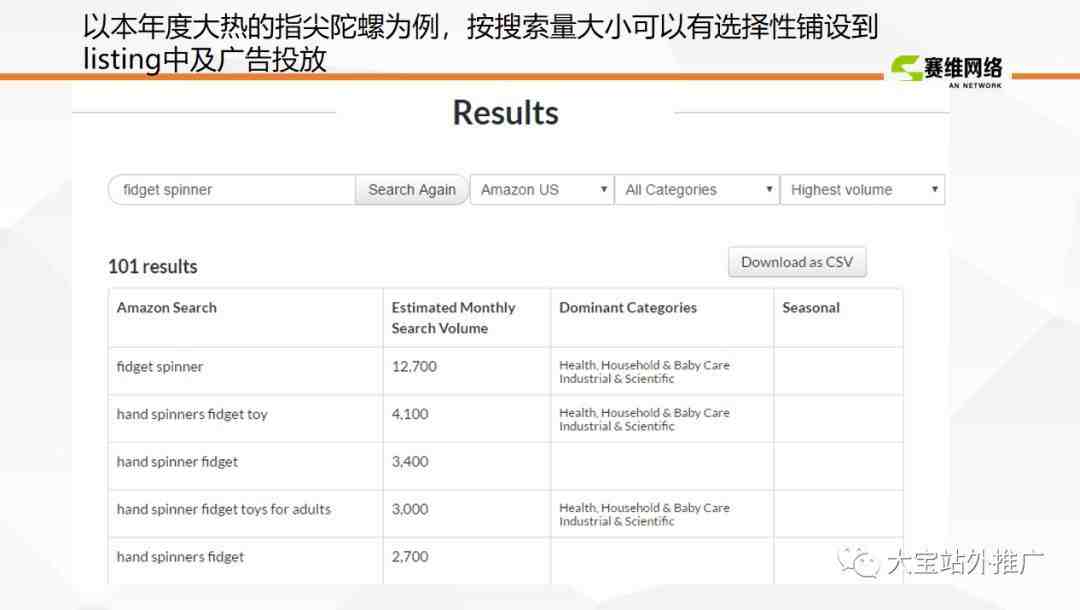
Task: Click the Search Again button
Action: click(x=412, y=189)
